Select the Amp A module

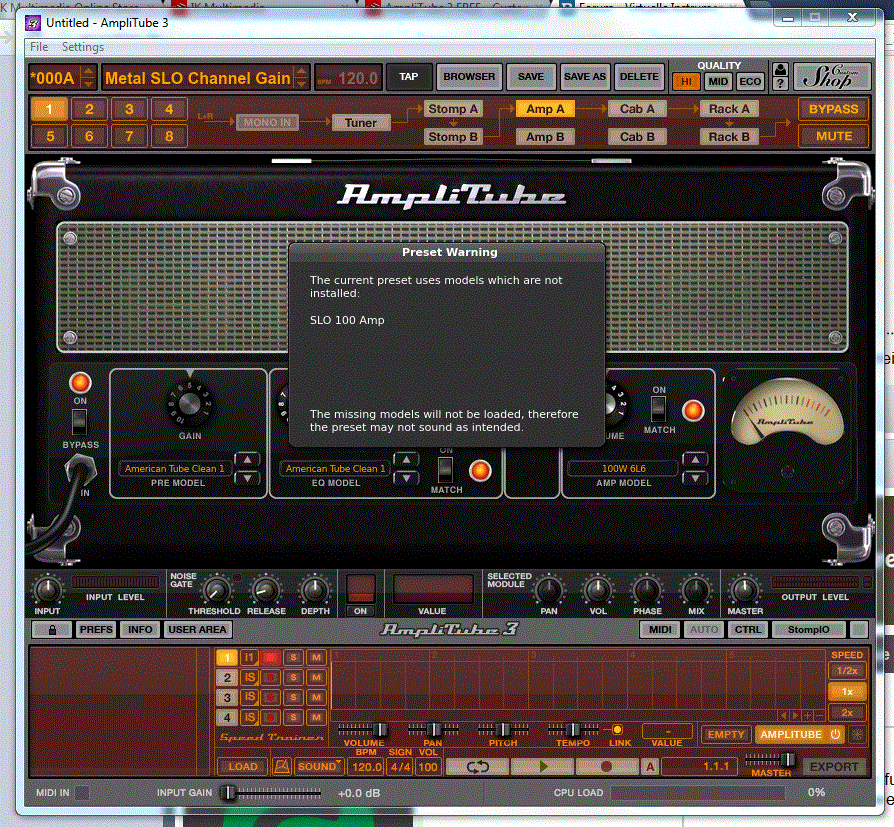545,109
